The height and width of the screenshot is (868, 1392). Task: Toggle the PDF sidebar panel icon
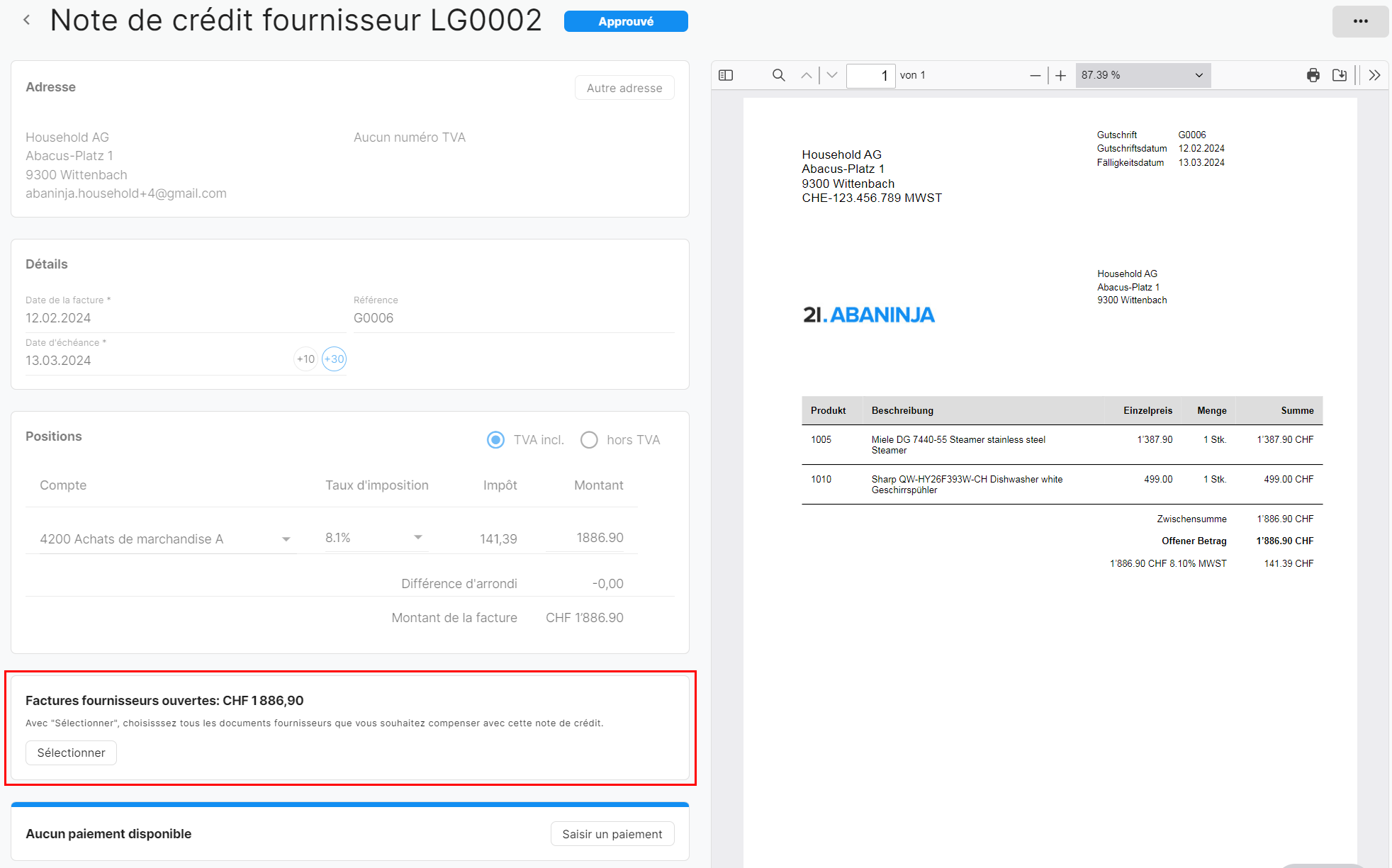726,75
